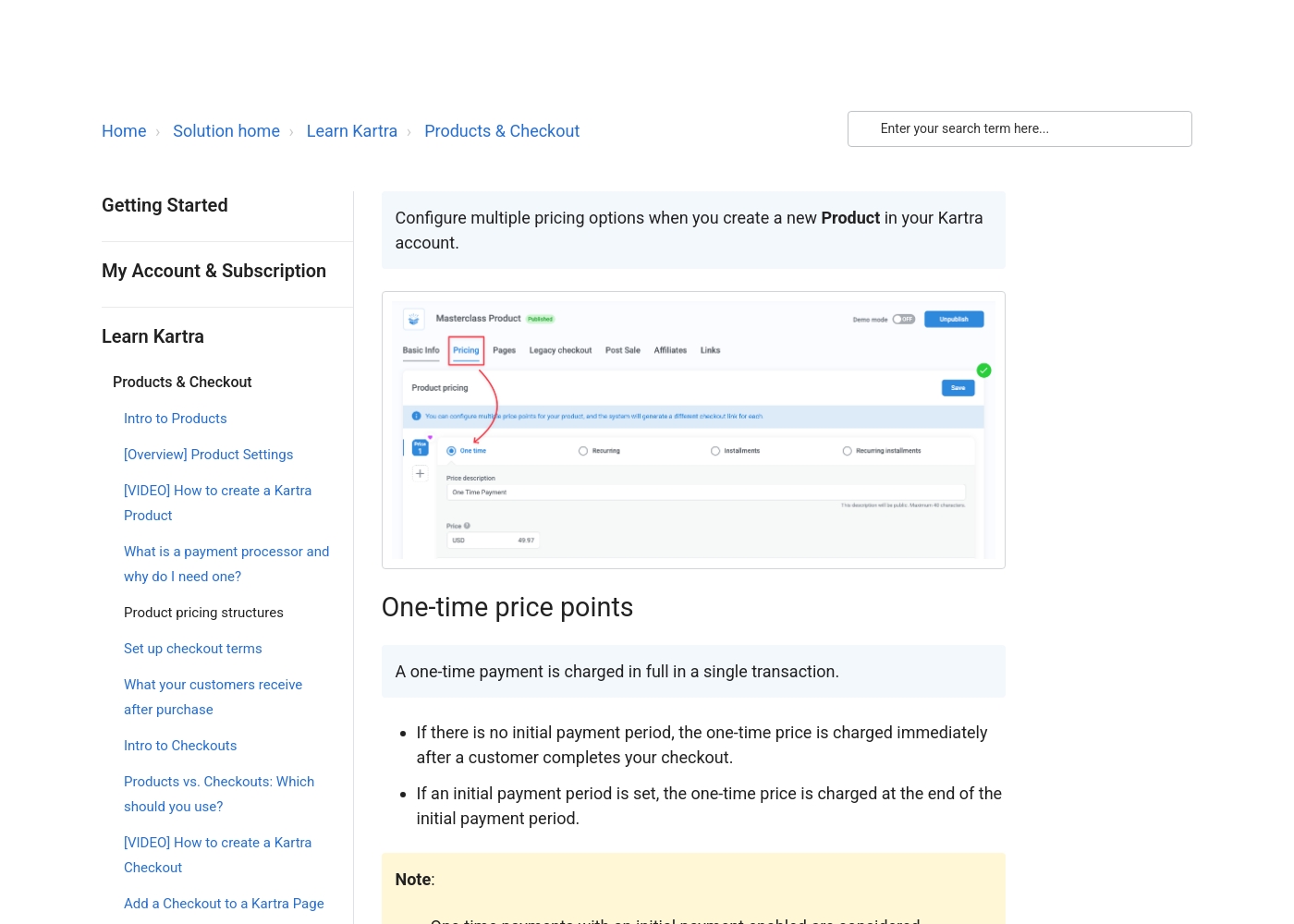Open Products vs. Checkouts: Which should you use?

[x=219, y=794]
